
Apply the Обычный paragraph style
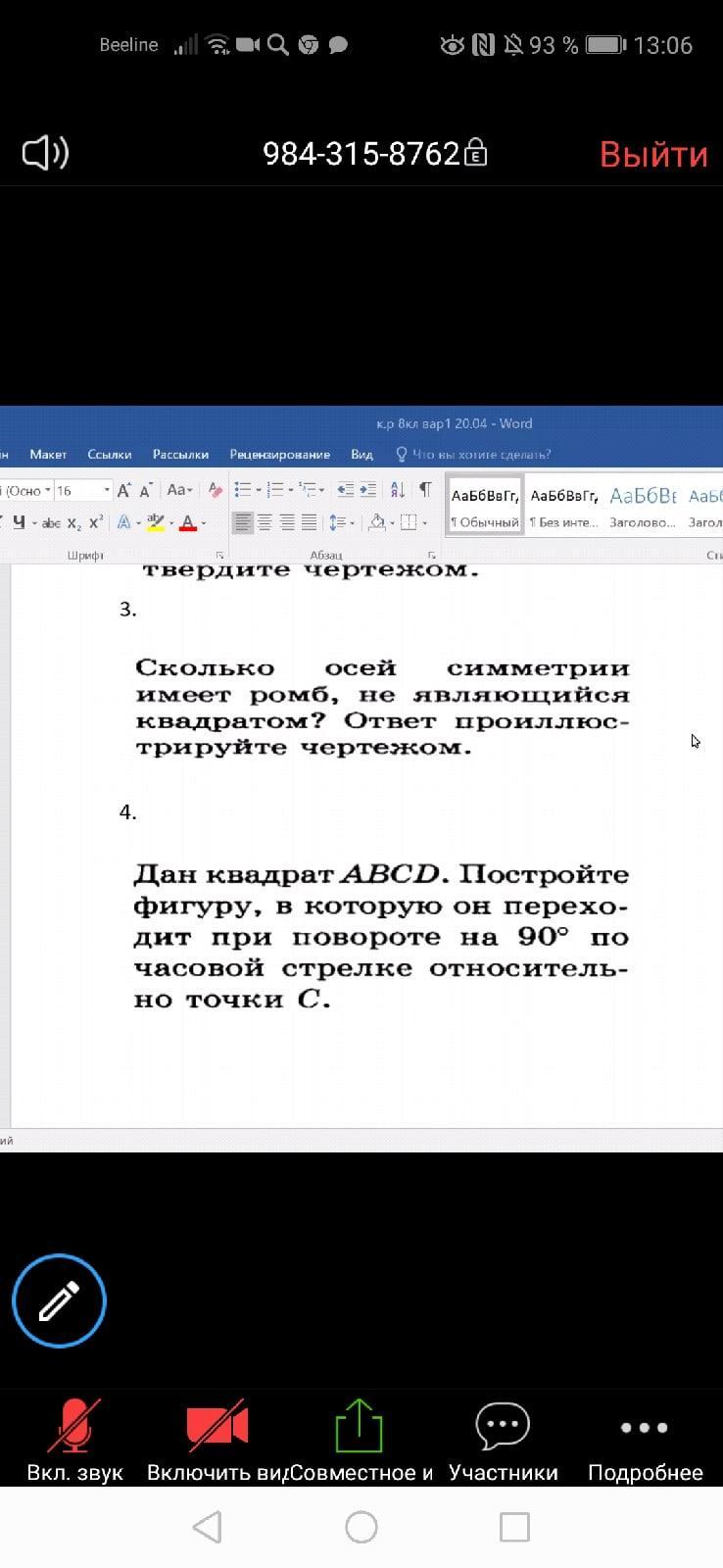485,506
